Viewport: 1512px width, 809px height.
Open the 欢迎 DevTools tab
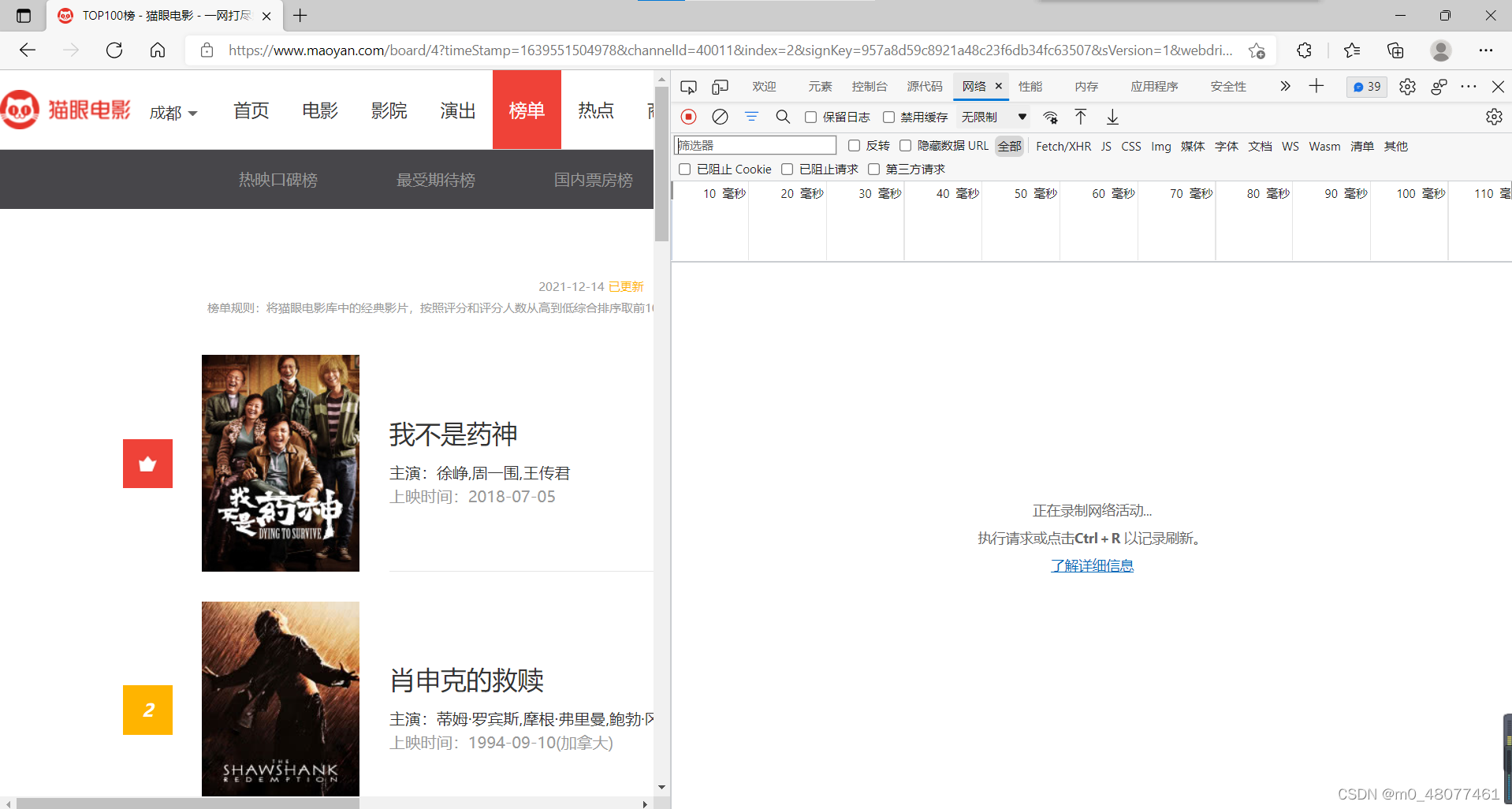tap(764, 87)
